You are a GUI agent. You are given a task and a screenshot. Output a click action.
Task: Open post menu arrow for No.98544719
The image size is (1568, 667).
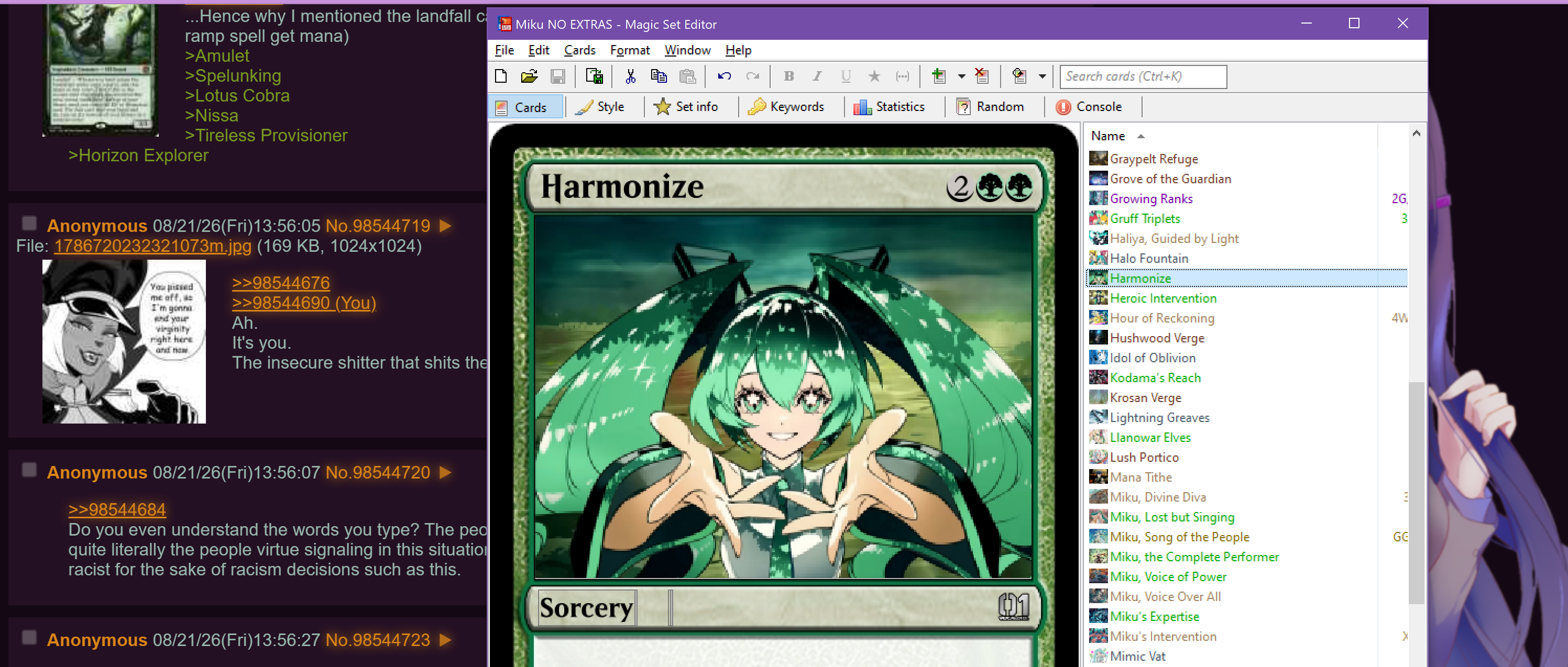[445, 226]
